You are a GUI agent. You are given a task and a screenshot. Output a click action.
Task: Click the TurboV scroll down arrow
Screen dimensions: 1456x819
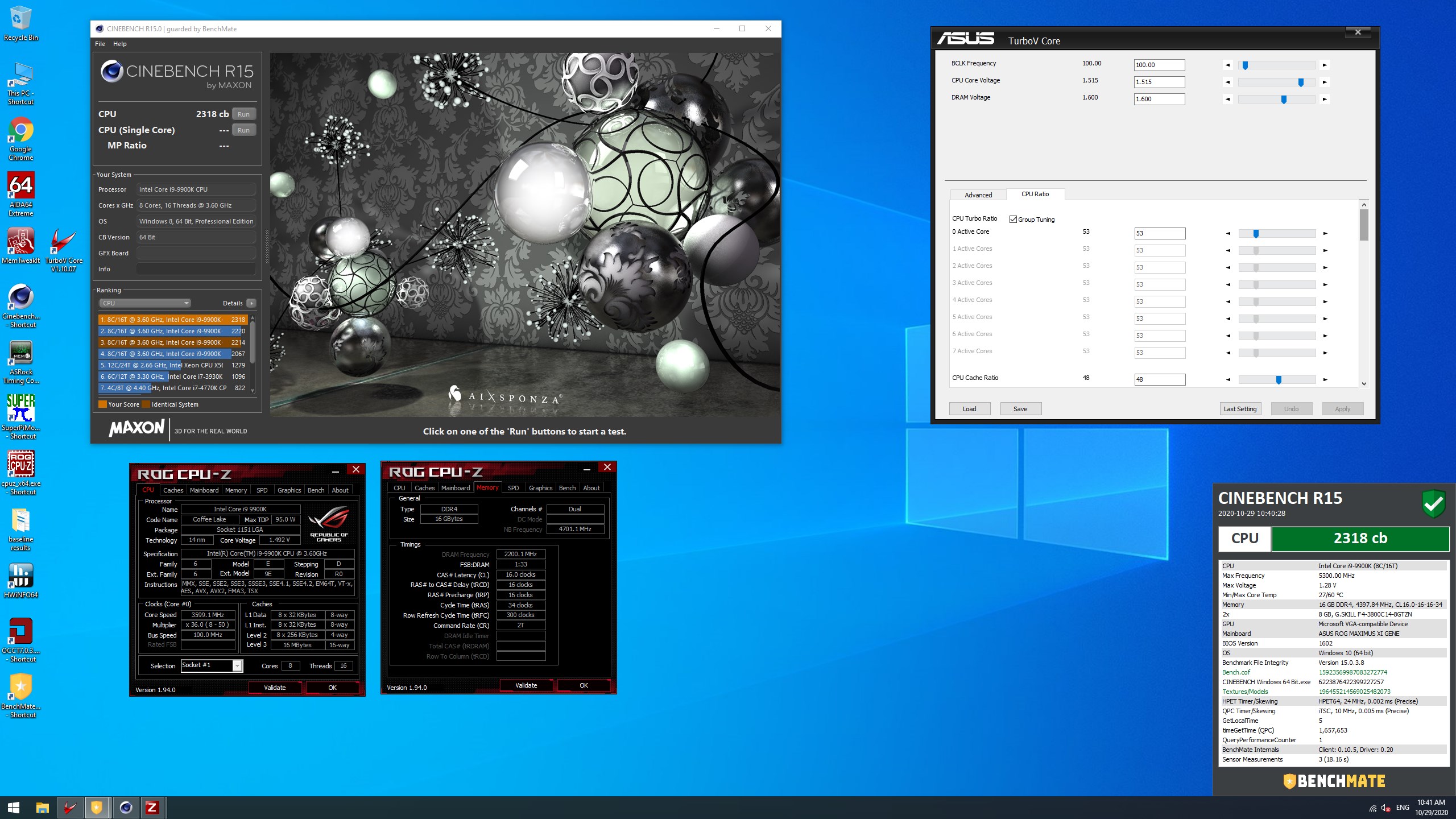tap(1364, 384)
